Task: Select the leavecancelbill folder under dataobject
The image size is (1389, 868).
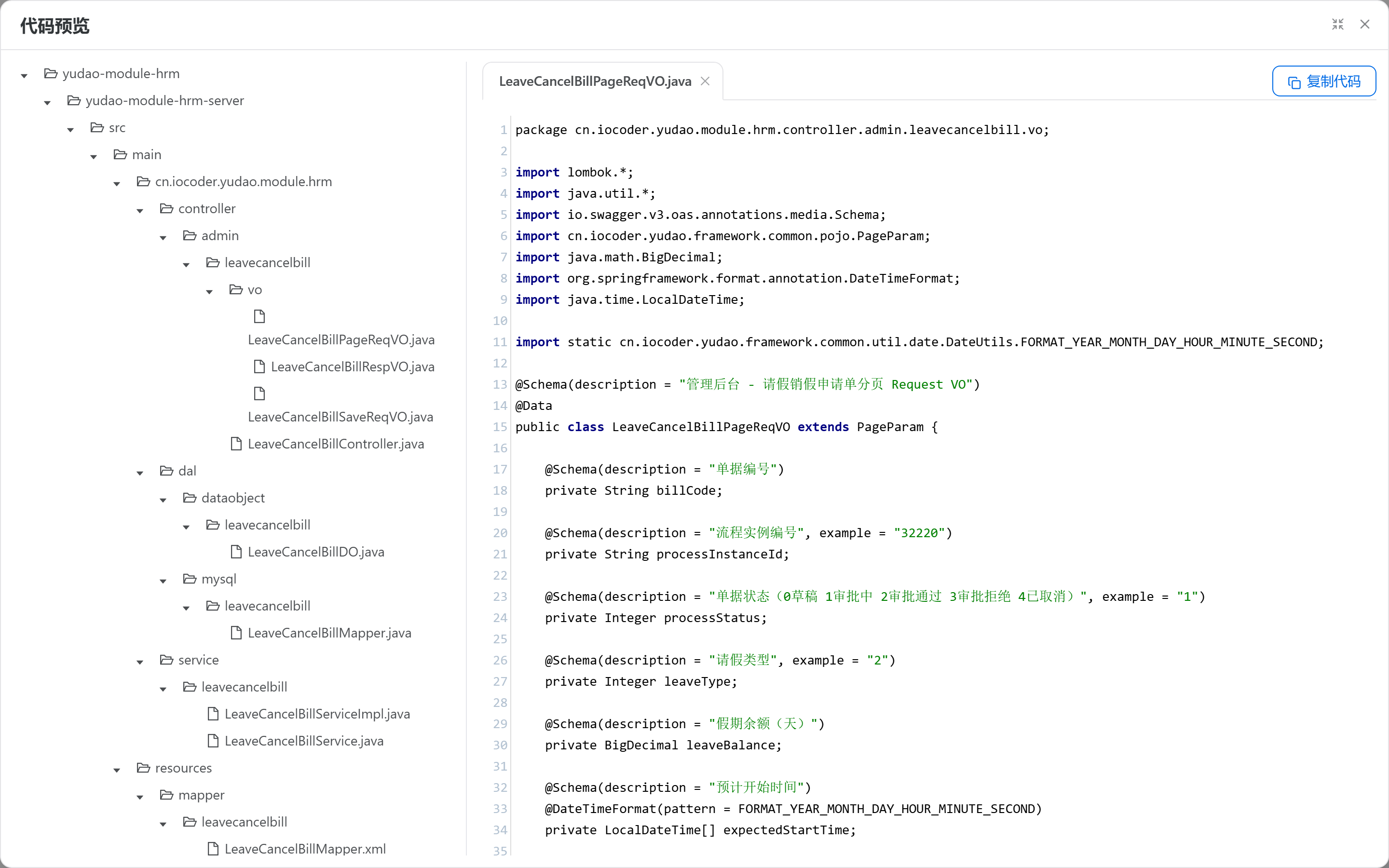Action: coord(268,525)
